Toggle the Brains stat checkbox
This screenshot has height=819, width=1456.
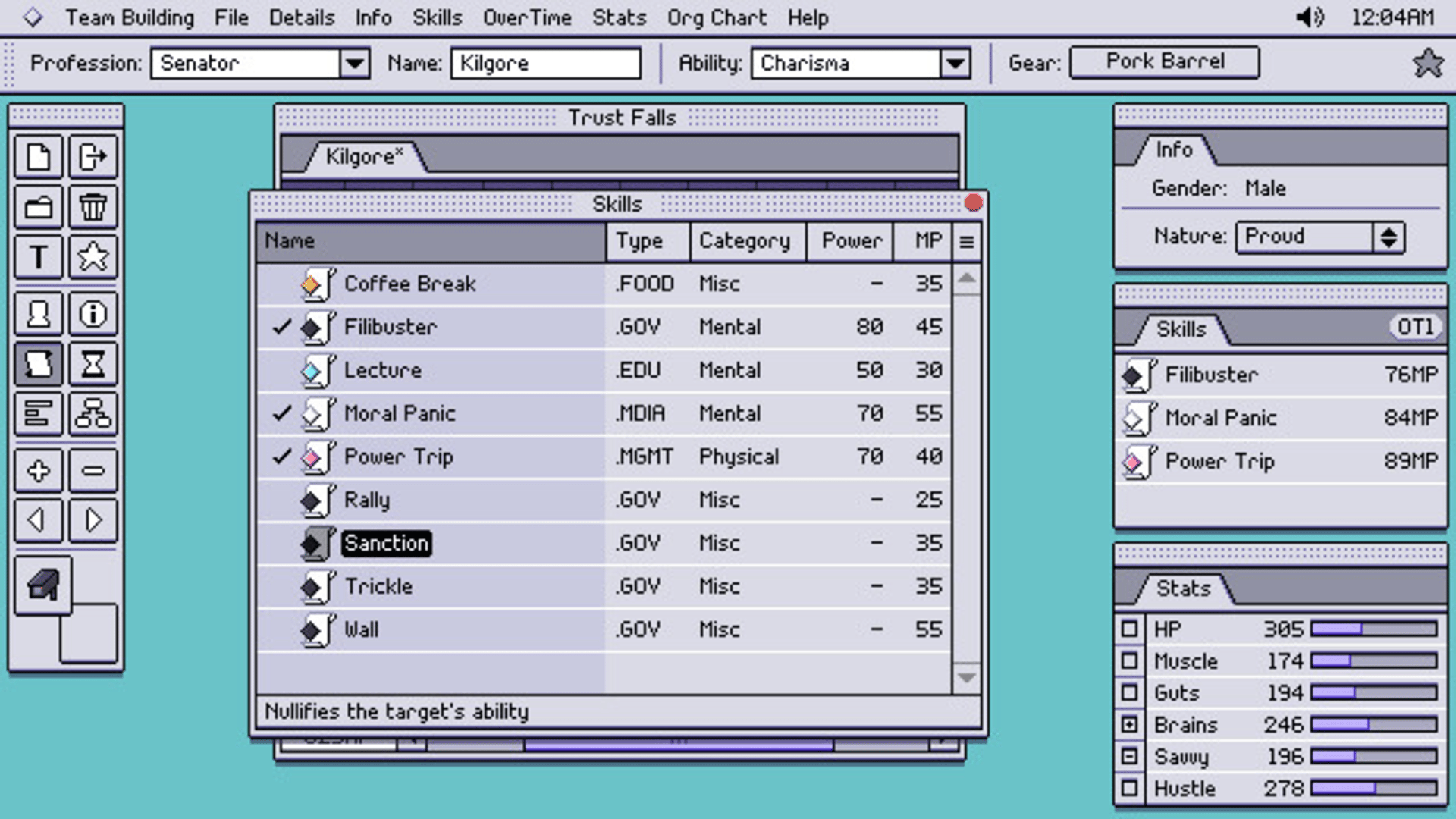pos(1129,725)
